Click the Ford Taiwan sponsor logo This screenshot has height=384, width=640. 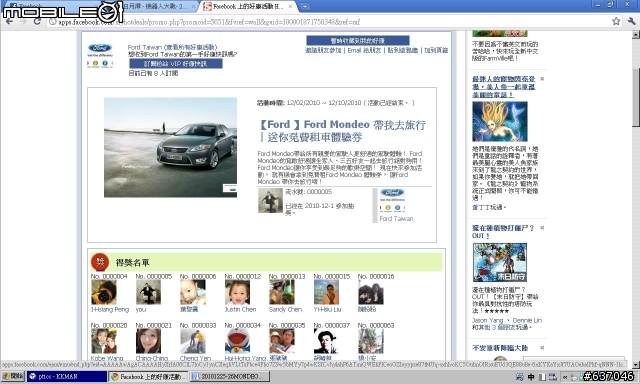[392, 200]
